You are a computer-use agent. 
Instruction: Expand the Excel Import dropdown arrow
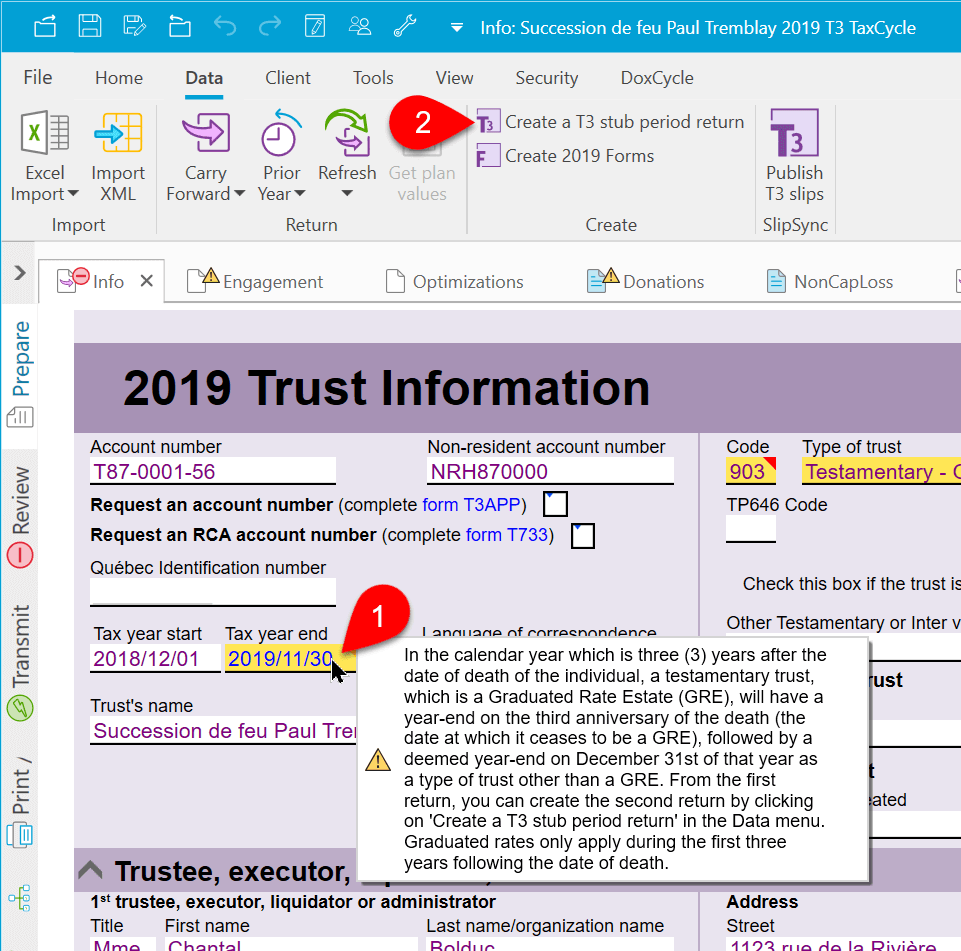(x=73, y=194)
